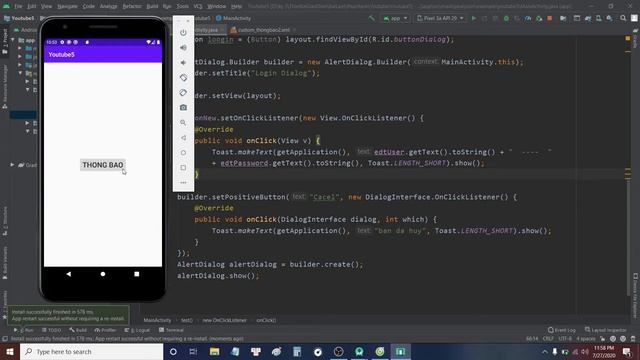Open the Edit menu

(32, 7)
